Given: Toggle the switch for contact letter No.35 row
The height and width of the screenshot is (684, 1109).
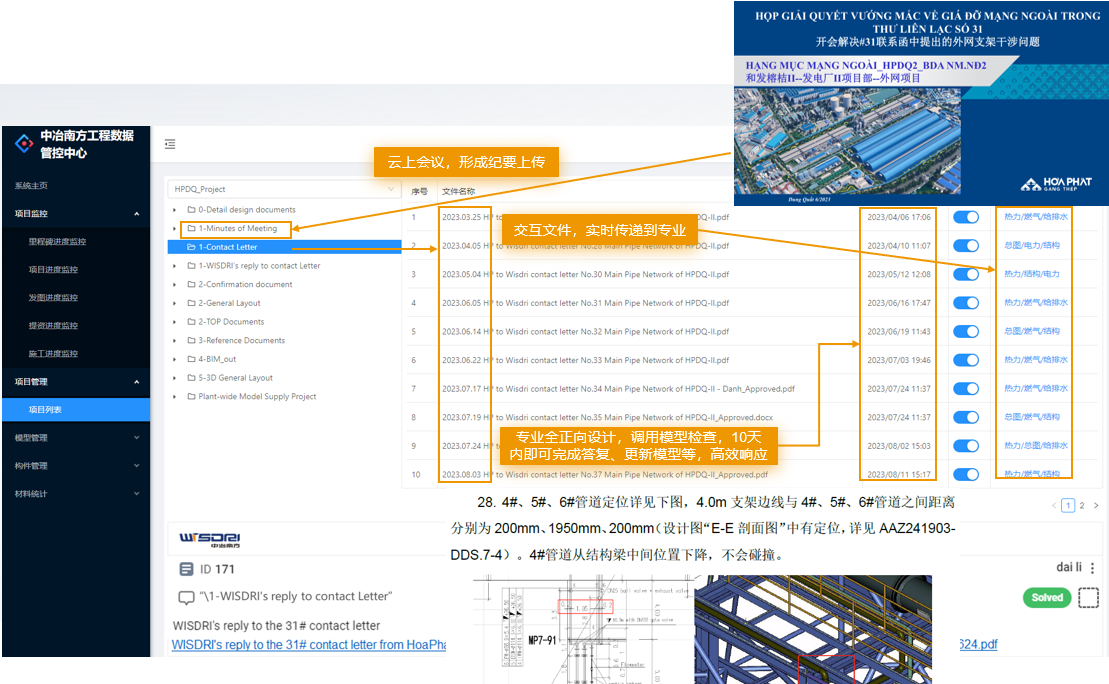Looking at the screenshot, I should tap(965, 417).
